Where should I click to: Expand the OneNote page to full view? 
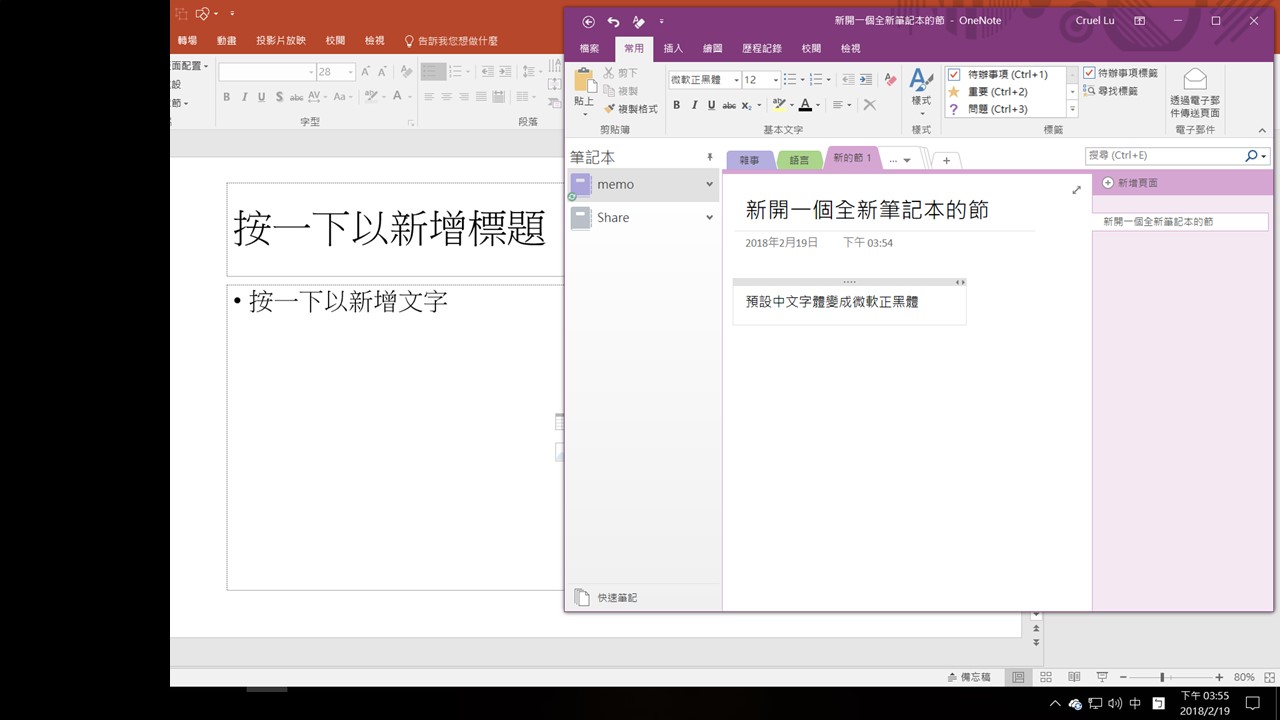pos(1076,190)
